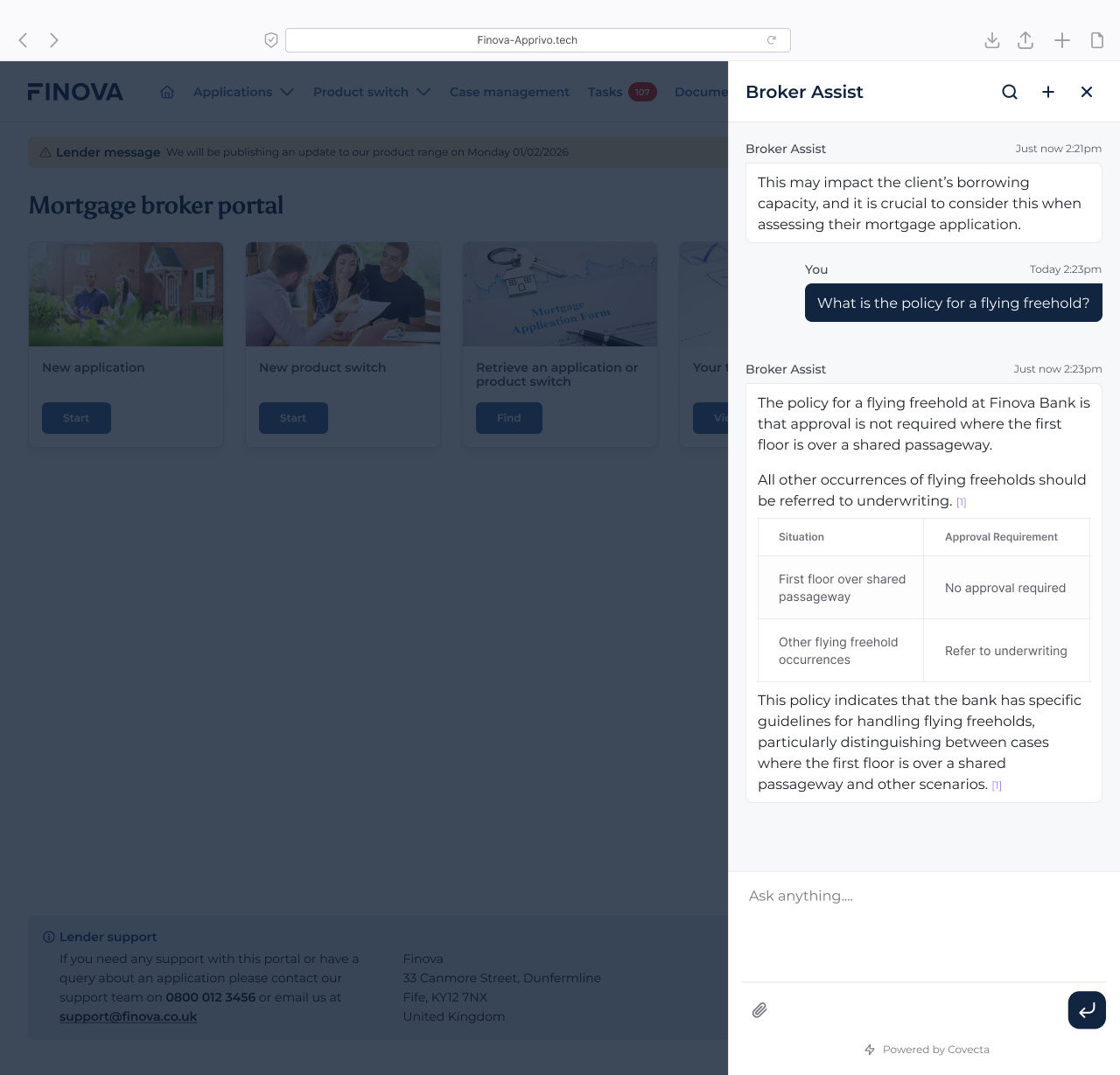Viewport: 1120px width, 1075px height.
Task: Open a new browser tab
Action: coord(1061,40)
